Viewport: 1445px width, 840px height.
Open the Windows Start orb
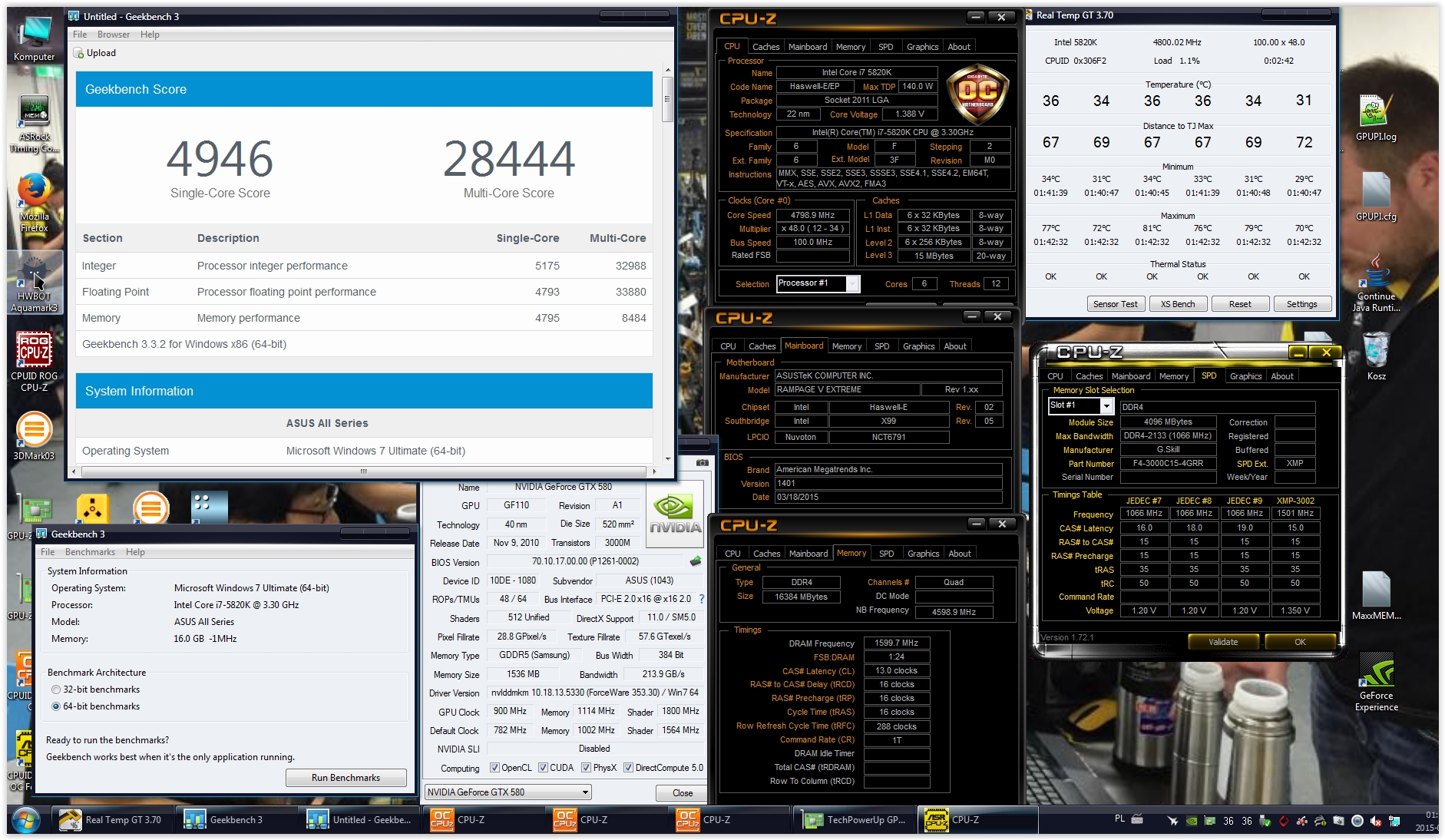(x=26, y=820)
